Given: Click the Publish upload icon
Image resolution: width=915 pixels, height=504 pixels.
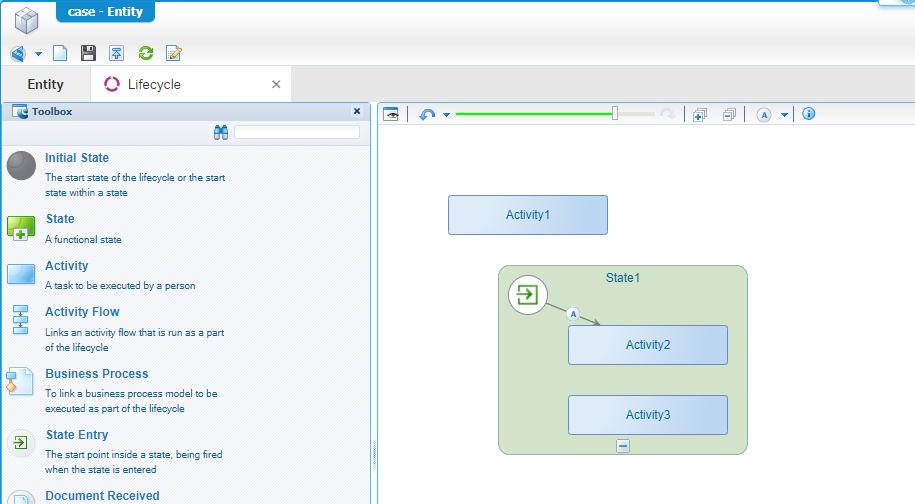Looking at the screenshot, I should pyautogui.click(x=117, y=53).
